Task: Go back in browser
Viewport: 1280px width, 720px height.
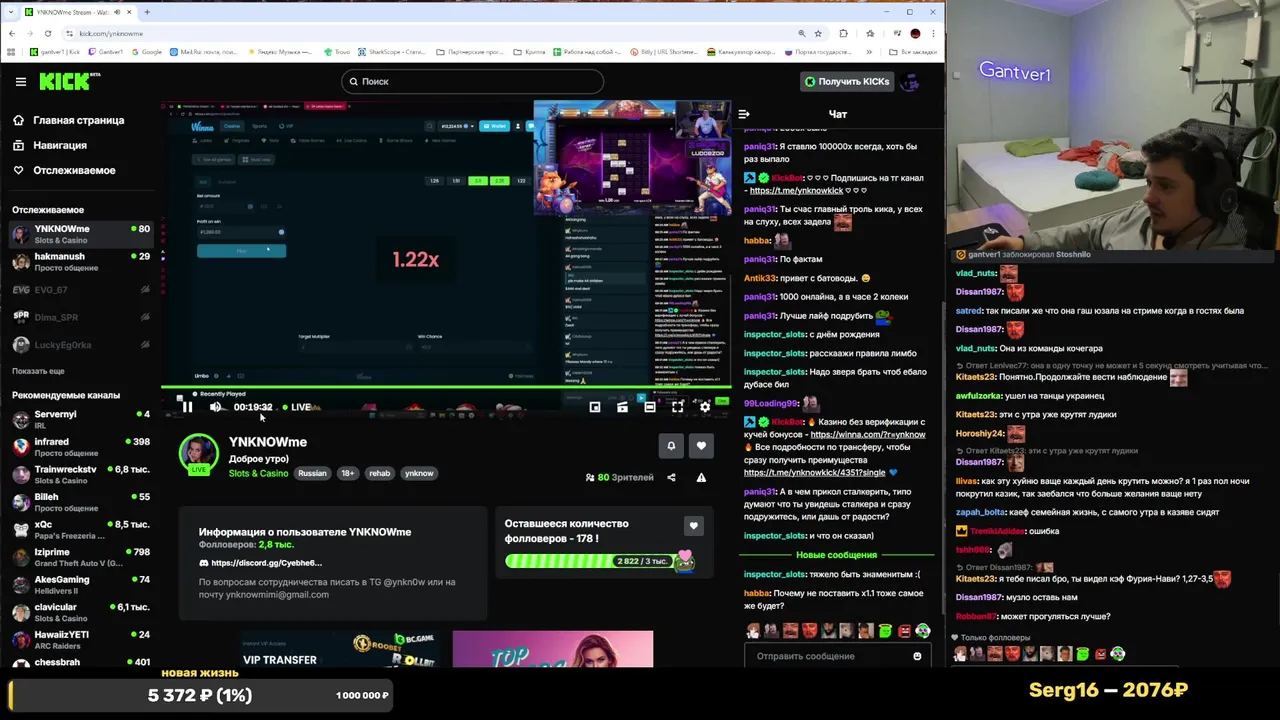Action: coord(11,33)
